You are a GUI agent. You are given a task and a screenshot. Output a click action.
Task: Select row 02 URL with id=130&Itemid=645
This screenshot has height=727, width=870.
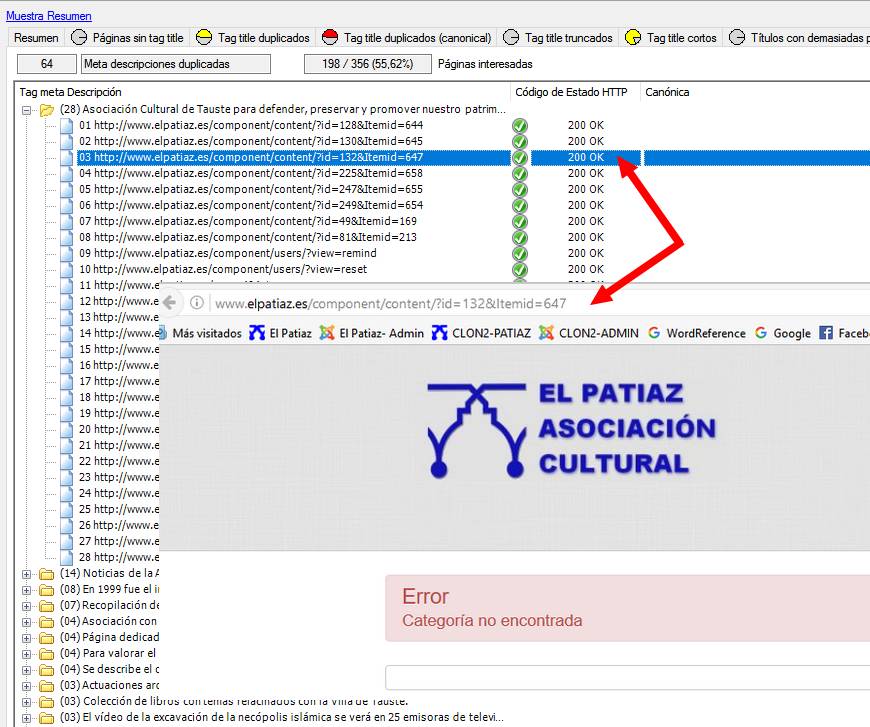tap(251, 142)
